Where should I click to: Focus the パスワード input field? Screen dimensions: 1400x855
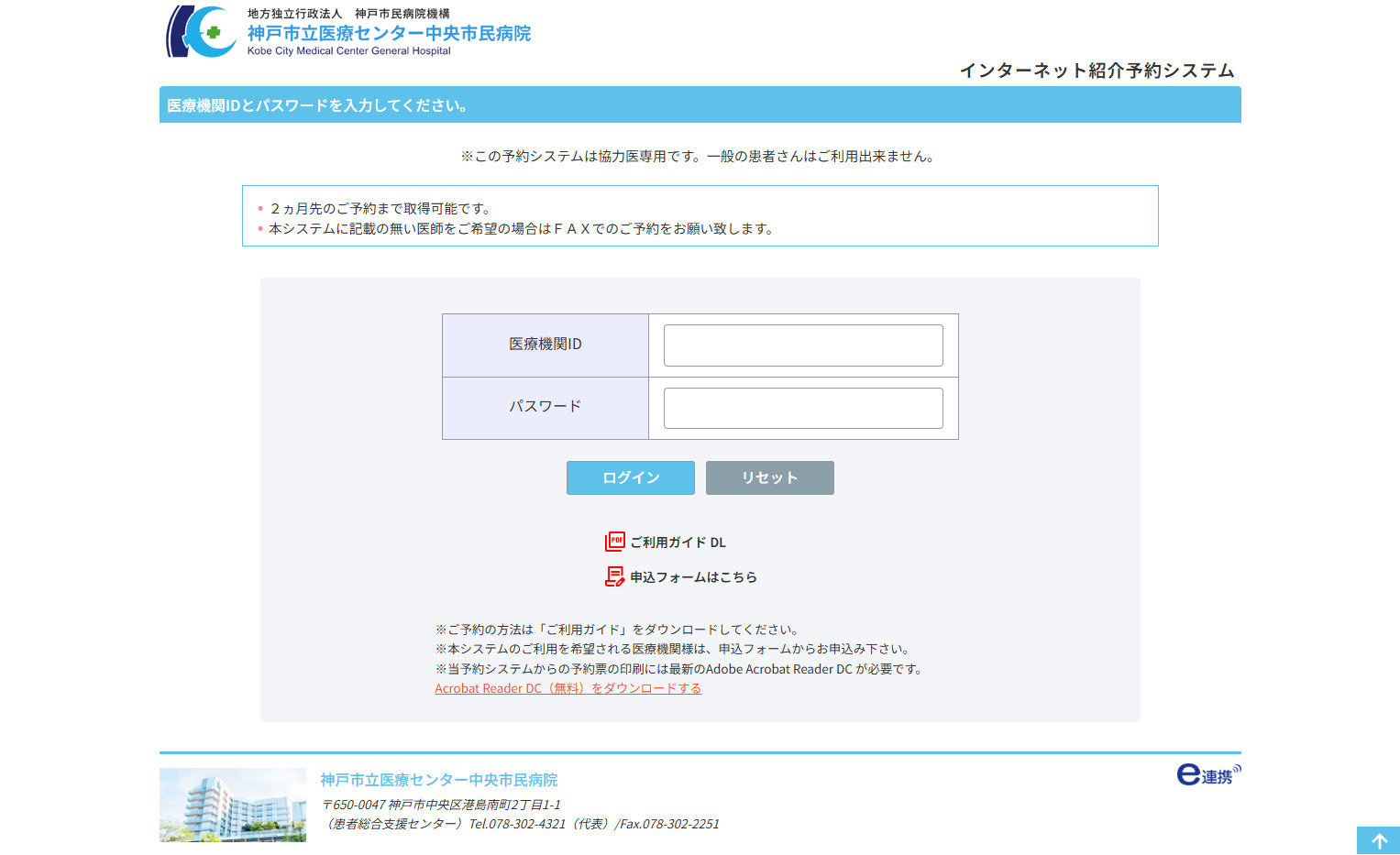(802, 408)
